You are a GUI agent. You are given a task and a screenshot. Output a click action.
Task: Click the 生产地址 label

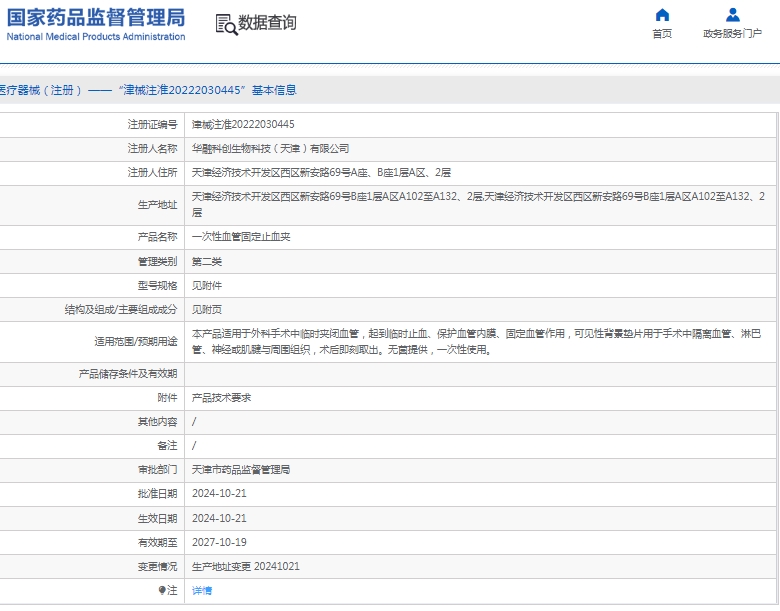point(157,205)
